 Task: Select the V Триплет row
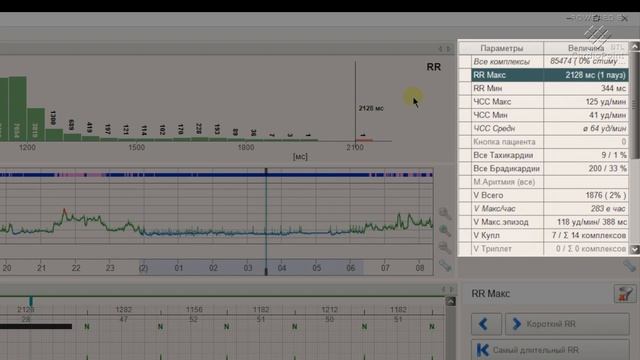(549, 249)
